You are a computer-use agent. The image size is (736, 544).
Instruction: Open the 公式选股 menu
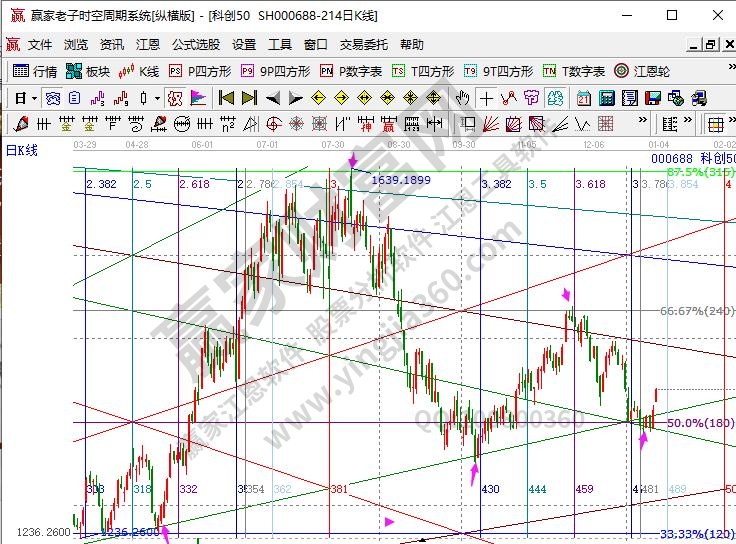click(196, 45)
